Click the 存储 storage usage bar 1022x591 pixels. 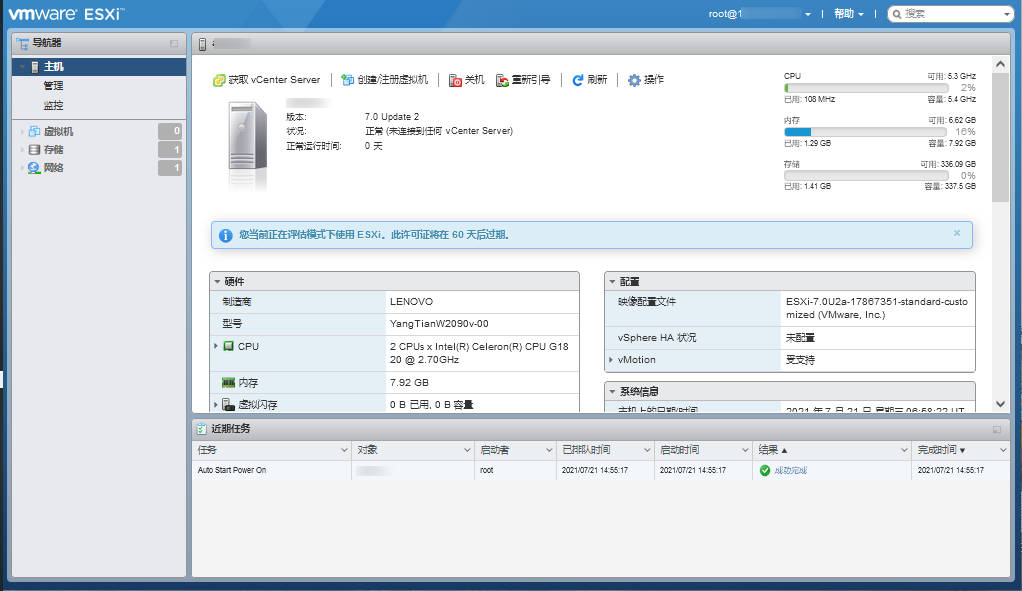866,175
